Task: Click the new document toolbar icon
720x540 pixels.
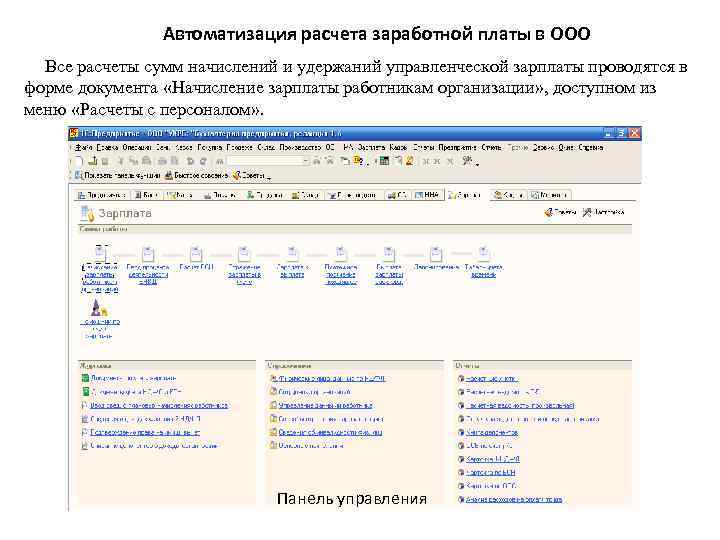Action: click(77, 161)
